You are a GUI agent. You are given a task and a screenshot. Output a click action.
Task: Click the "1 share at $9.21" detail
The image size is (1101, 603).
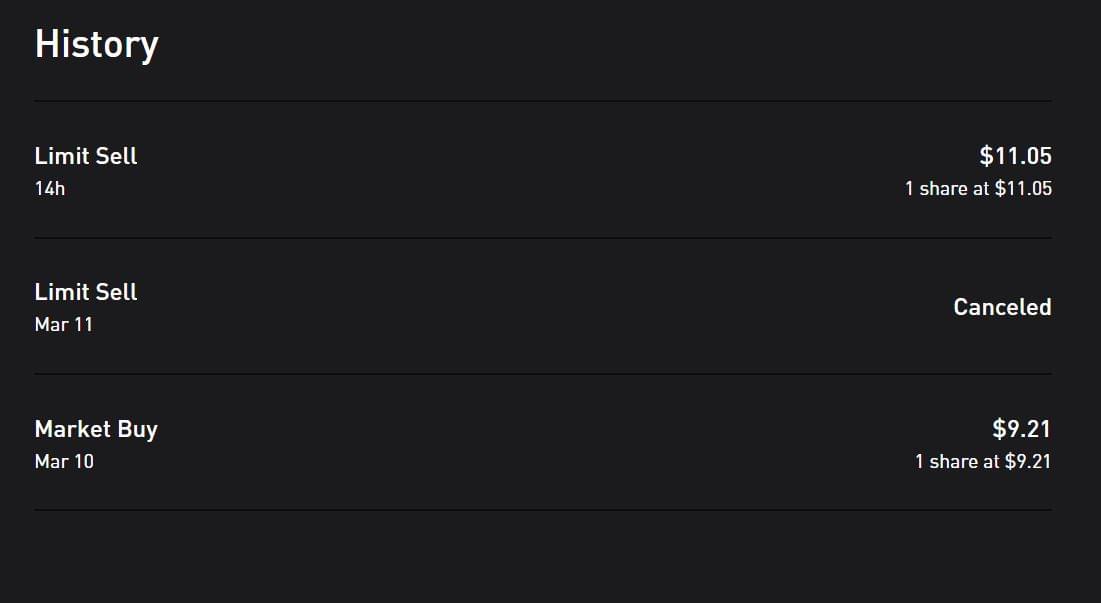[x=983, y=461]
